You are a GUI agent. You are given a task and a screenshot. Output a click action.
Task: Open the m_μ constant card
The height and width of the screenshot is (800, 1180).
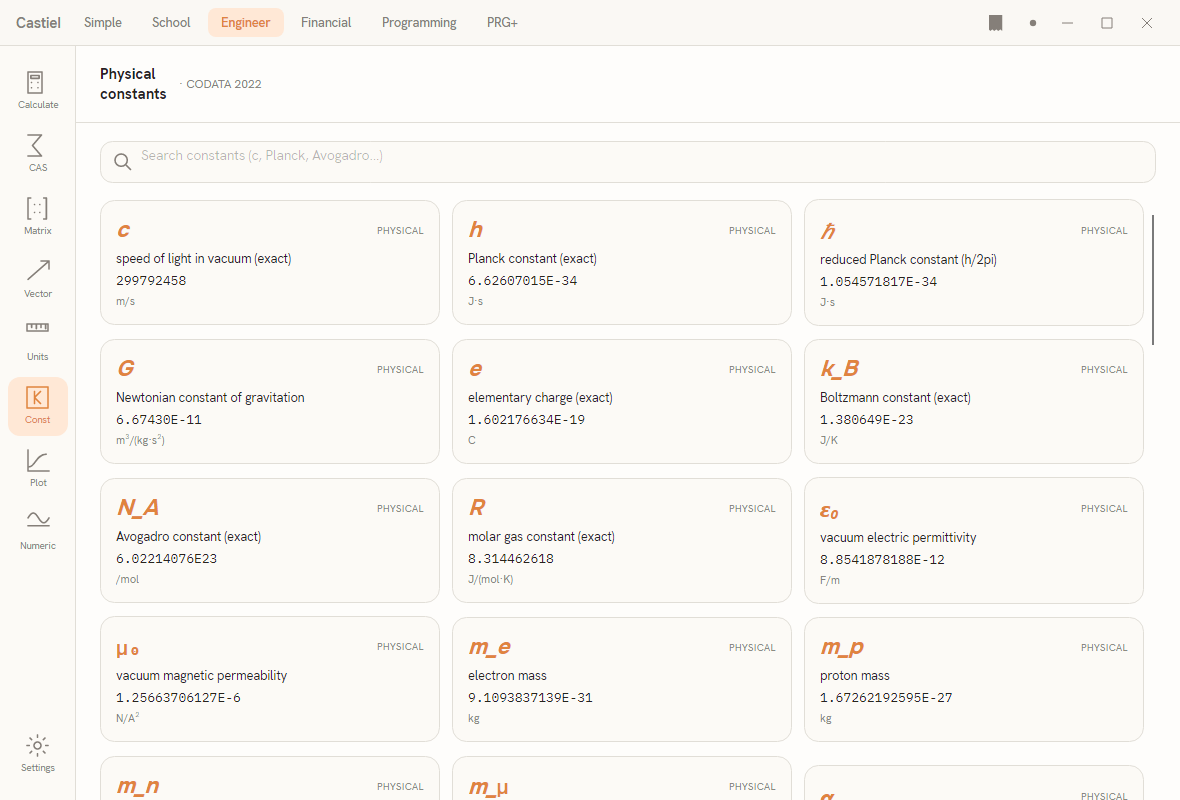[x=622, y=779]
